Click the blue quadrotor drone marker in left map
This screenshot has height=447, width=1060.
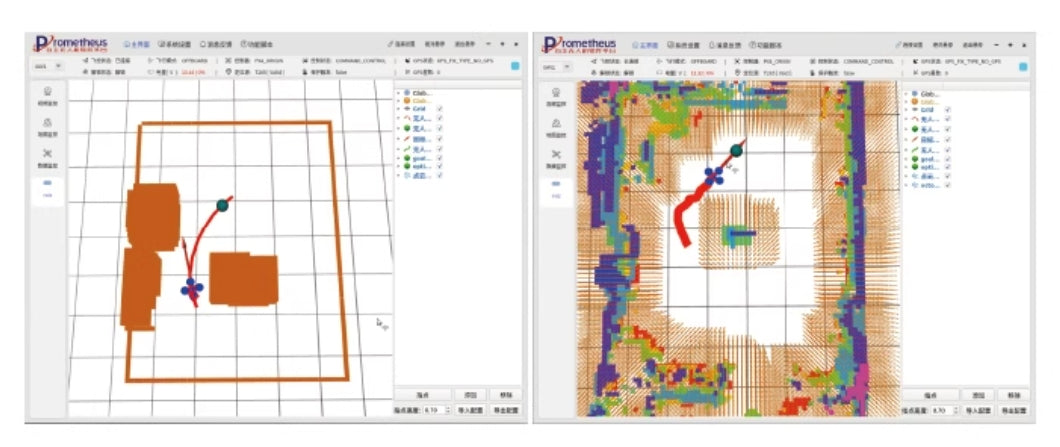point(191,289)
